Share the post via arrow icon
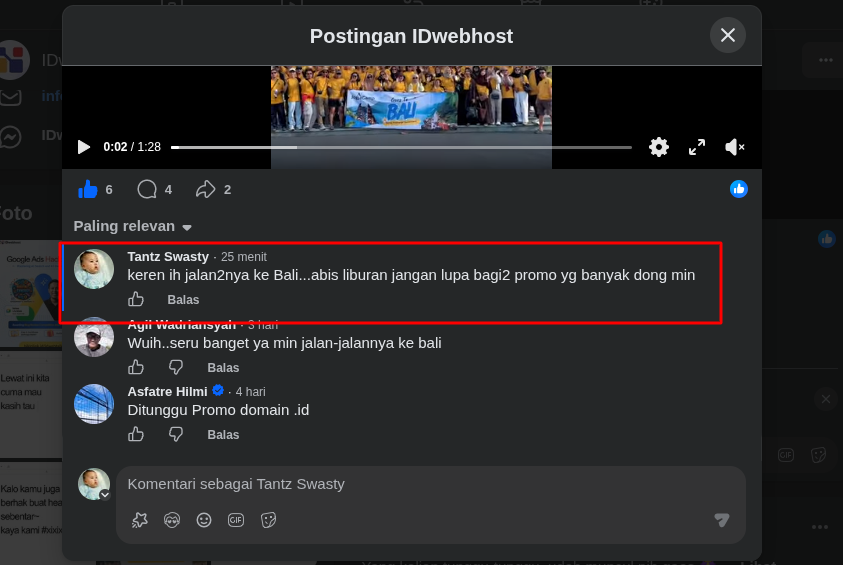 [x=205, y=189]
